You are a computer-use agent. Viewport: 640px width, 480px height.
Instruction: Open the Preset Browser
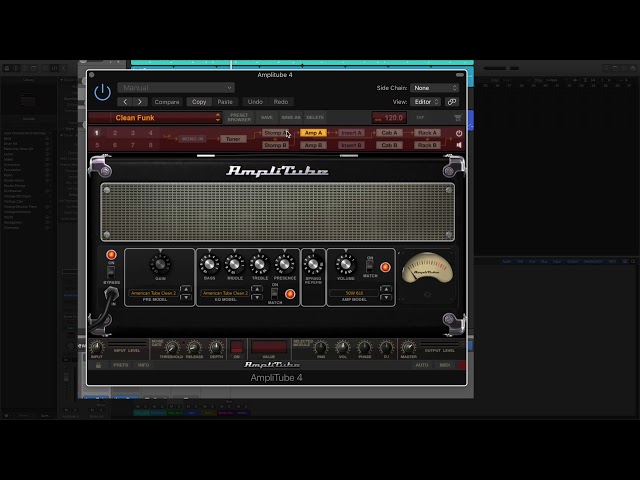tap(239, 118)
